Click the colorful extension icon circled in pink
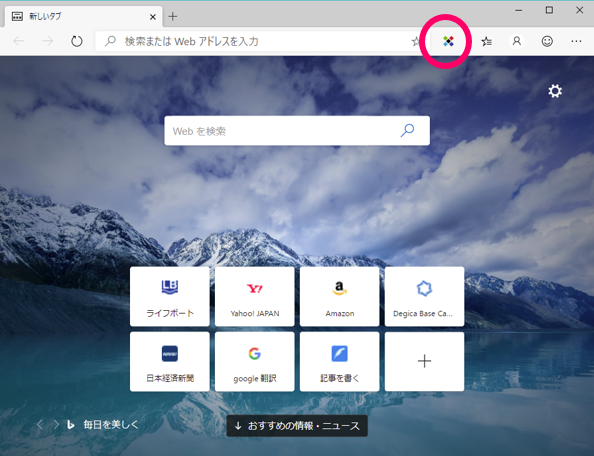Screen dimensions: 594x456 448,41
